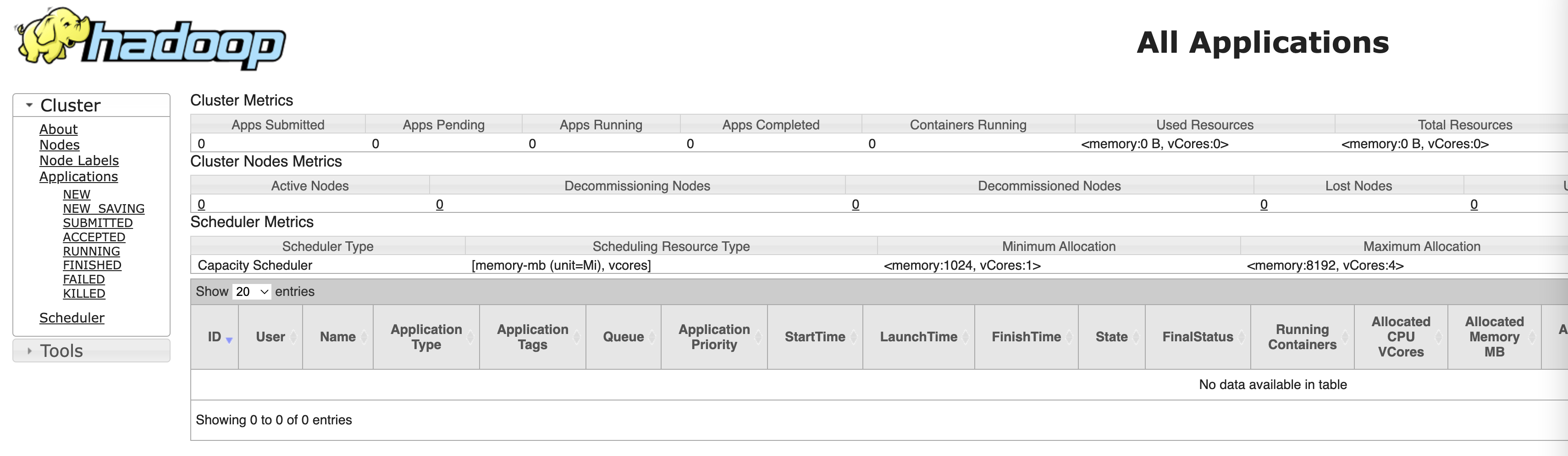The image size is (1568, 456).
Task: Open the Nodes page link
Action: (x=60, y=145)
